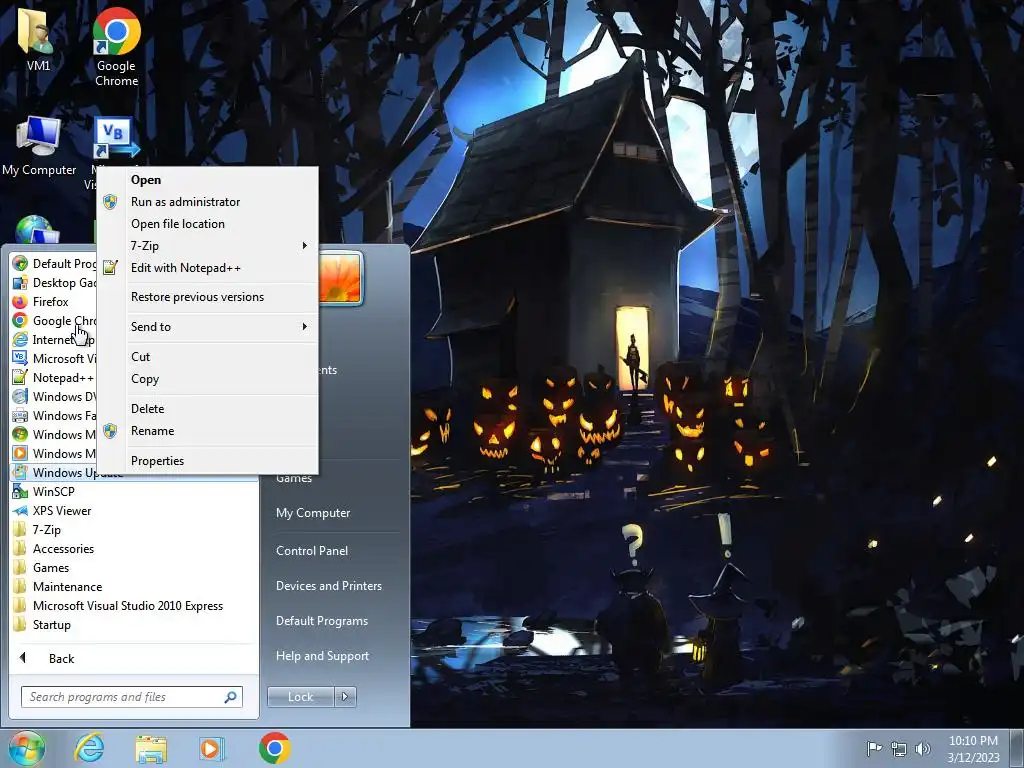Click the Desktop Gadget Gallery icon in Start menu
Image resolution: width=1024 pixels, height=768 pixels.
(20, 282)
